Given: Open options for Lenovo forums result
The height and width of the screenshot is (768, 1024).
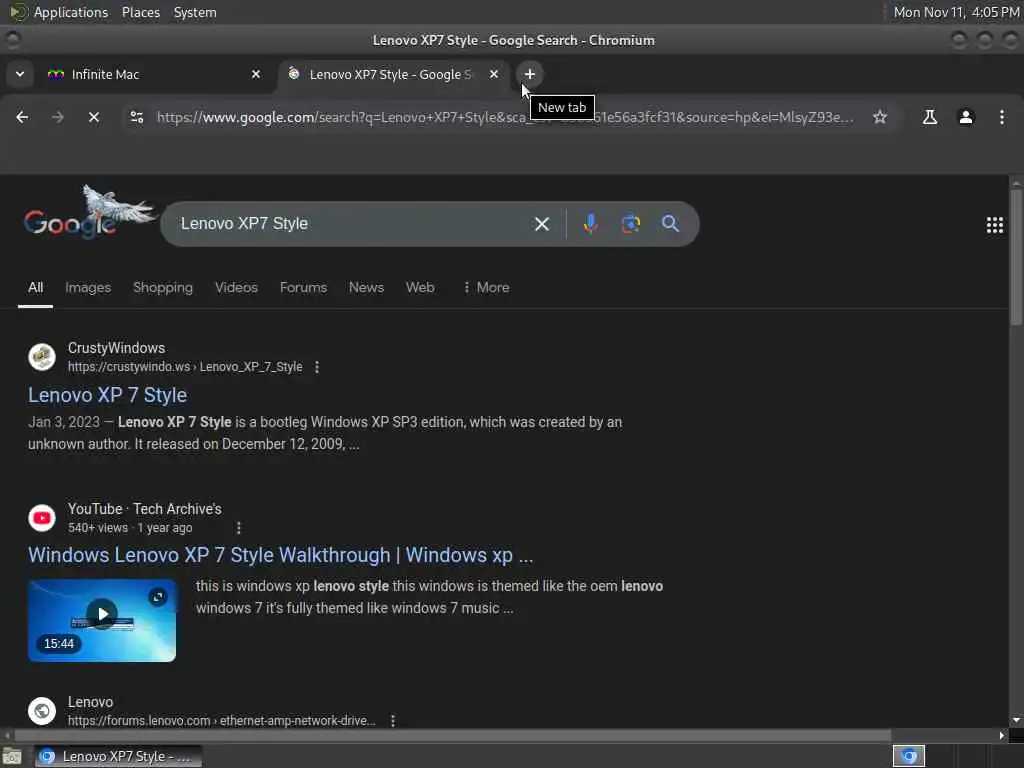Looking at the screenshot, I should point(392,721).
